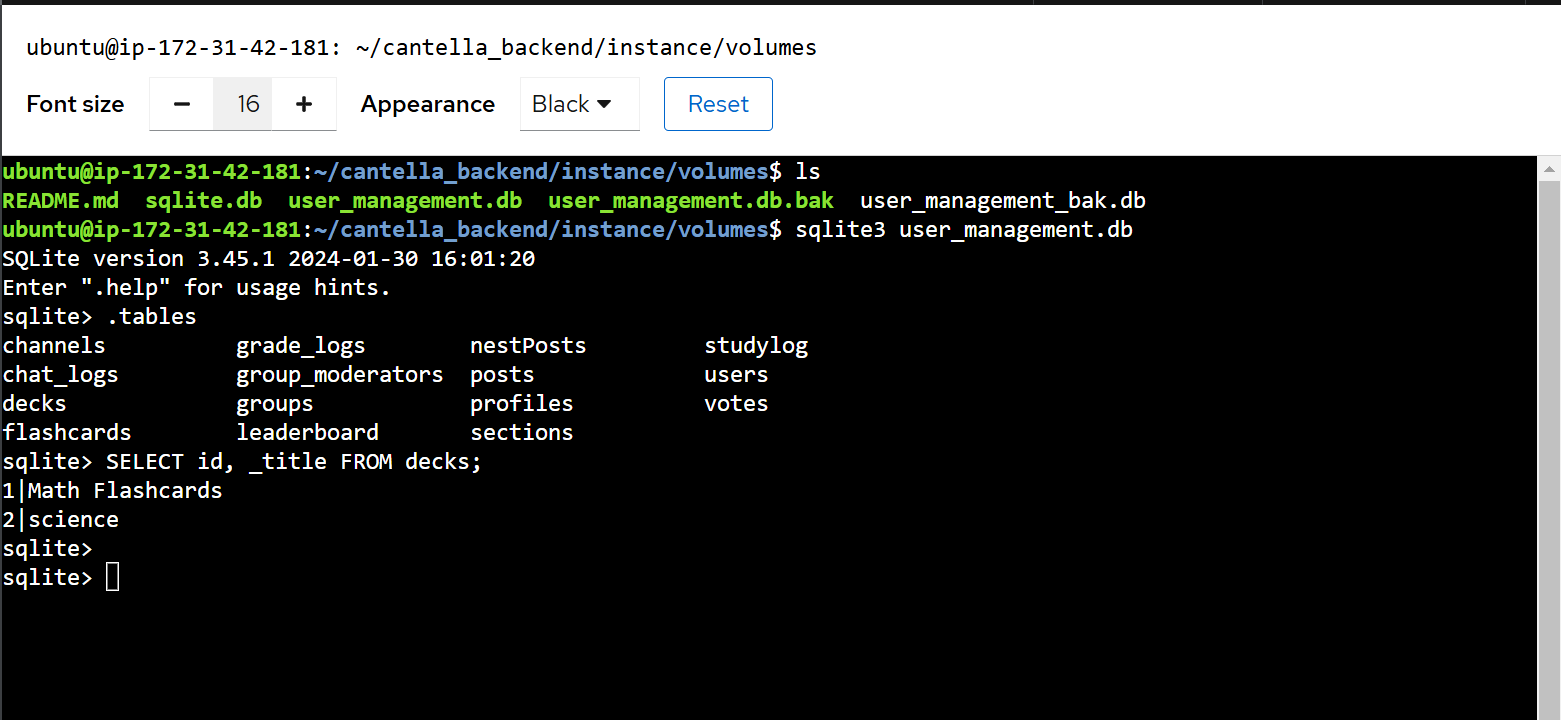Place cursor at the last sqlite> prompt
The image size is (1561, 720).
(112, 577)
